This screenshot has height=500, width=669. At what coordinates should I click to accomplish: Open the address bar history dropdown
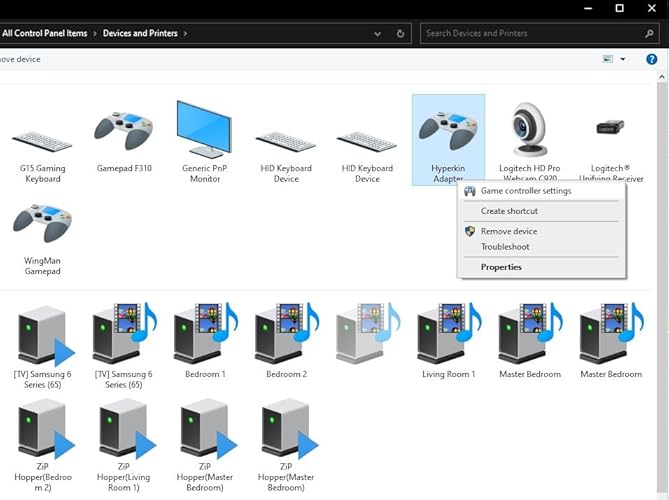[x=377, y=34]
